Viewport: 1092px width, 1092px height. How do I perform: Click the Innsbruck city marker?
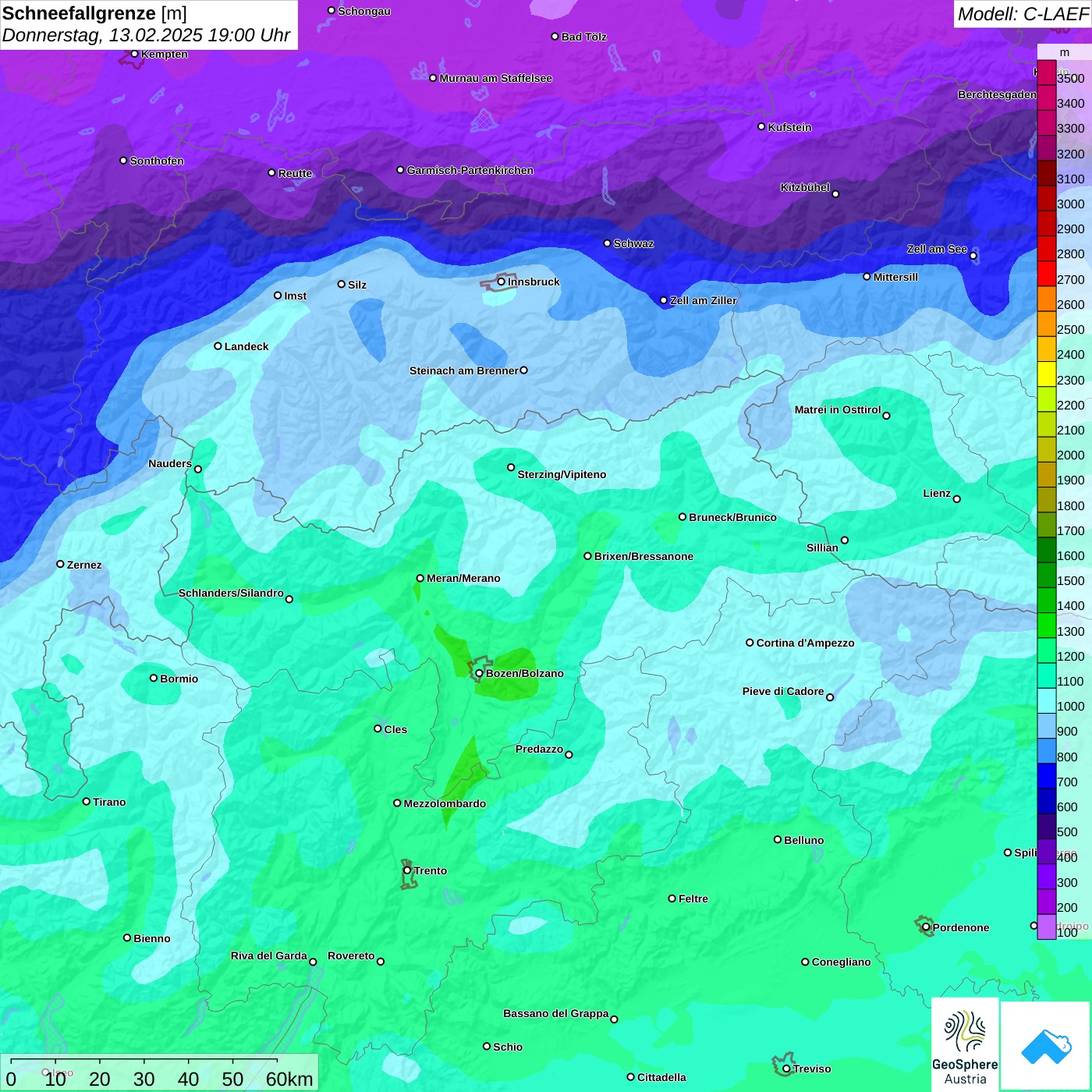(x=501, y=282)
